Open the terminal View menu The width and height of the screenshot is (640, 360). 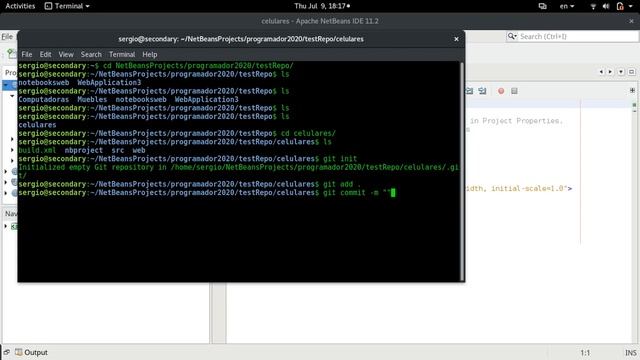pyautogui.click(x=66, y=54)
